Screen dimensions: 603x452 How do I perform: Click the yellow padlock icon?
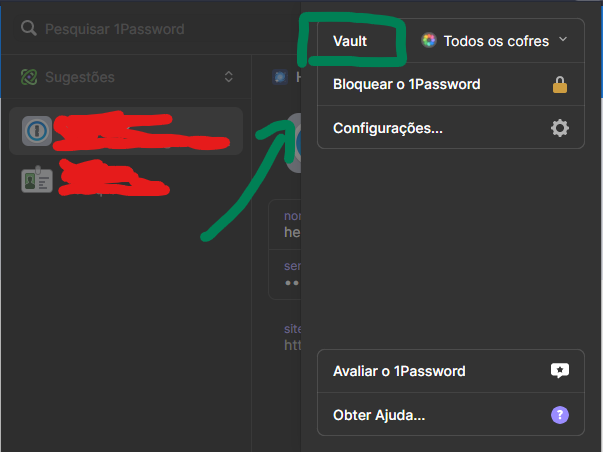click(560, 85)
